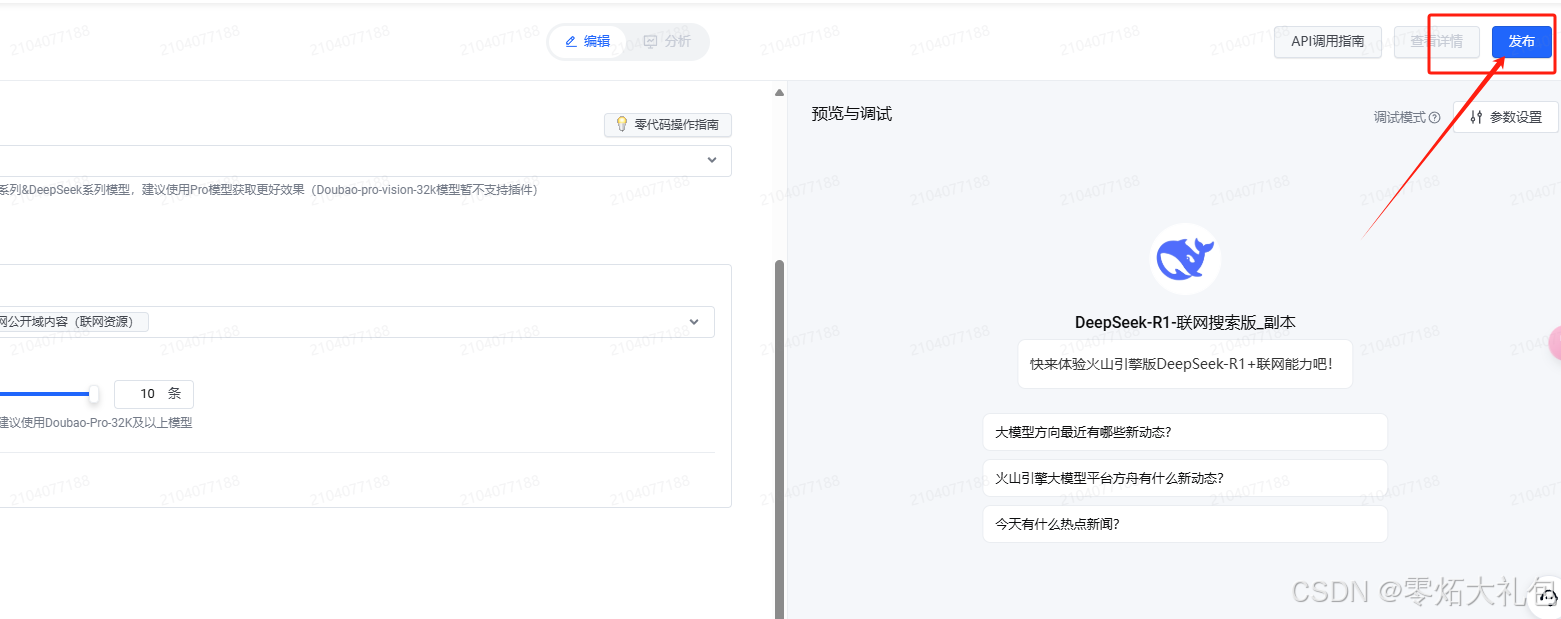Select suggestion 今天有什么热点新闻?

point(1185,524)
